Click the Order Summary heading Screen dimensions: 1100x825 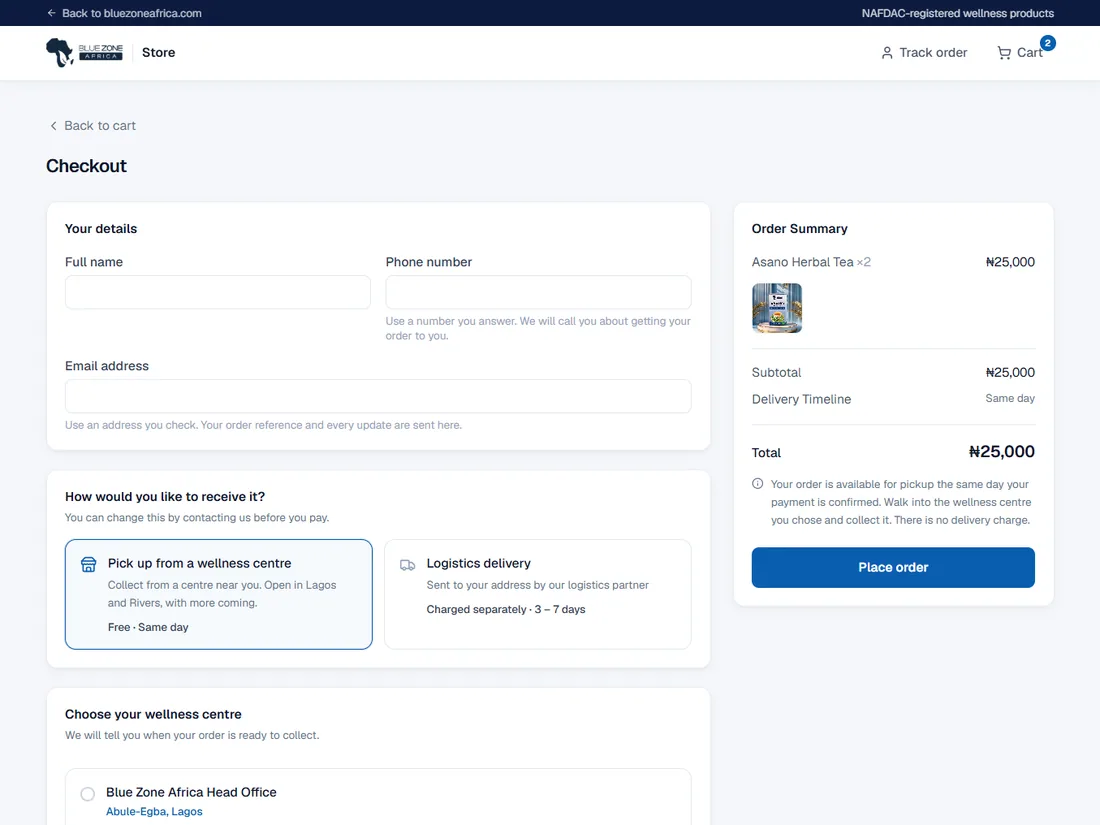point(800,229)
